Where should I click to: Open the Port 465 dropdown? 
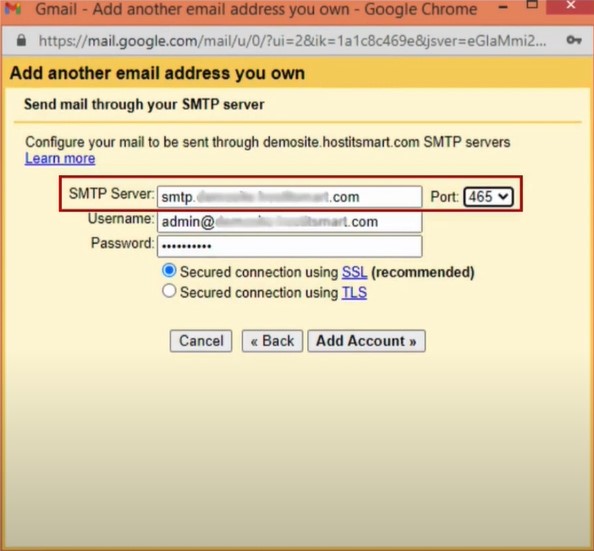point(488,197)
